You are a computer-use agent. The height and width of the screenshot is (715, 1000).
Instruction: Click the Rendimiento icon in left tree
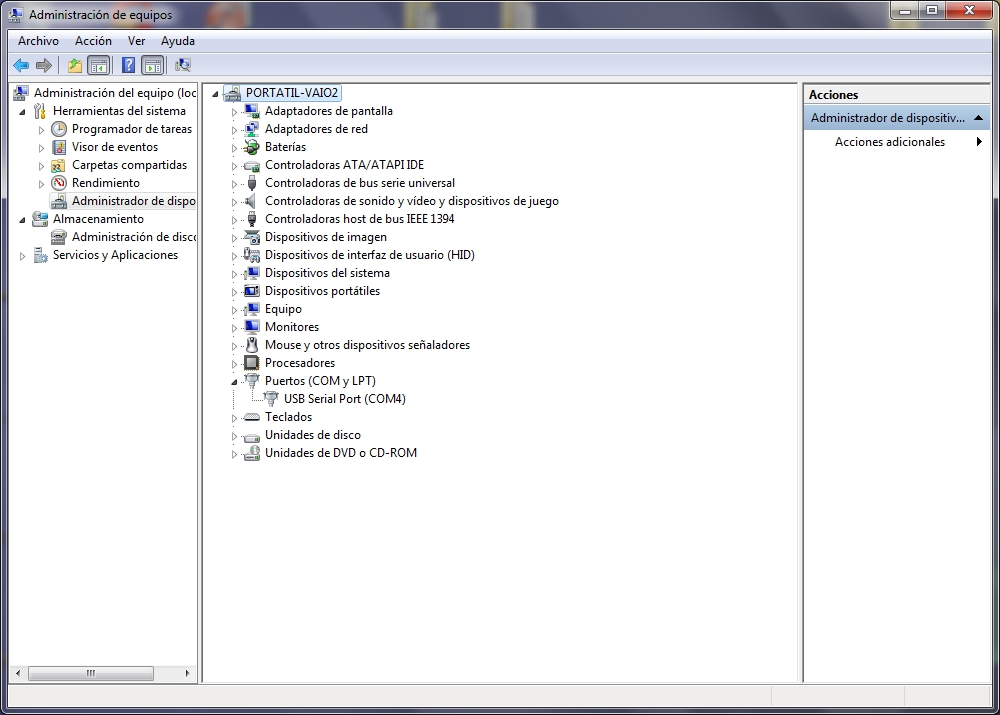click(59, 183)
